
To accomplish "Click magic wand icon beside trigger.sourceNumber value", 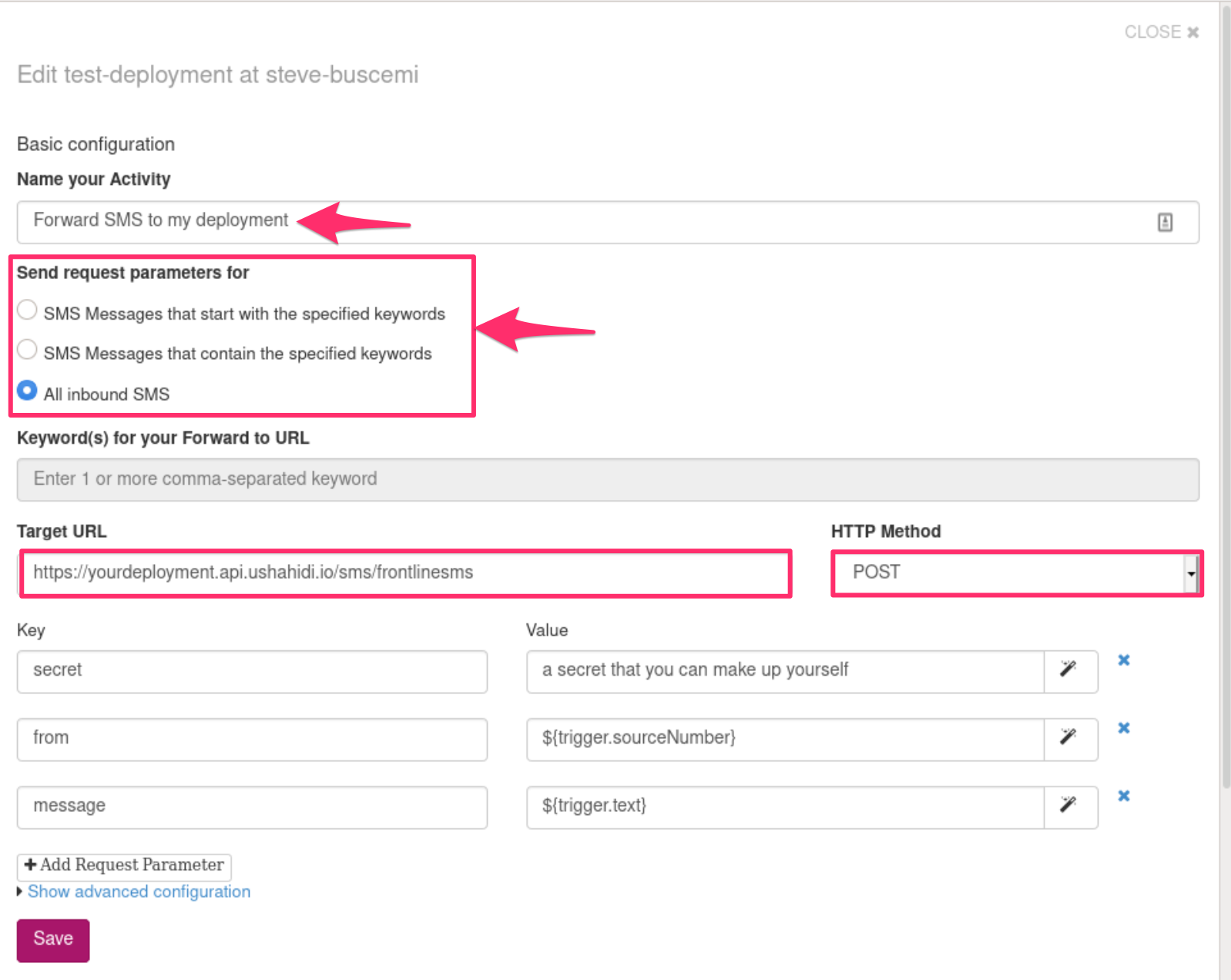I will (x=1069, y=738).
